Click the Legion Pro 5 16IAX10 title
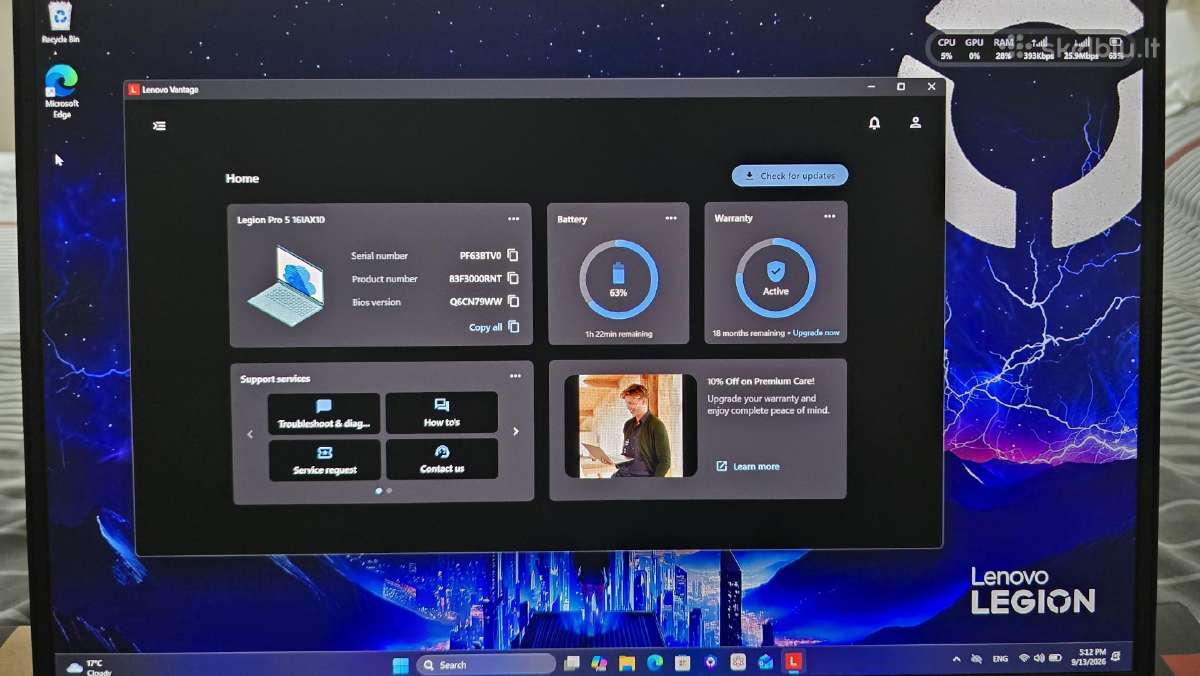Screen dimensions: 1200x676 pyautogui.click(x=281, y=220)
